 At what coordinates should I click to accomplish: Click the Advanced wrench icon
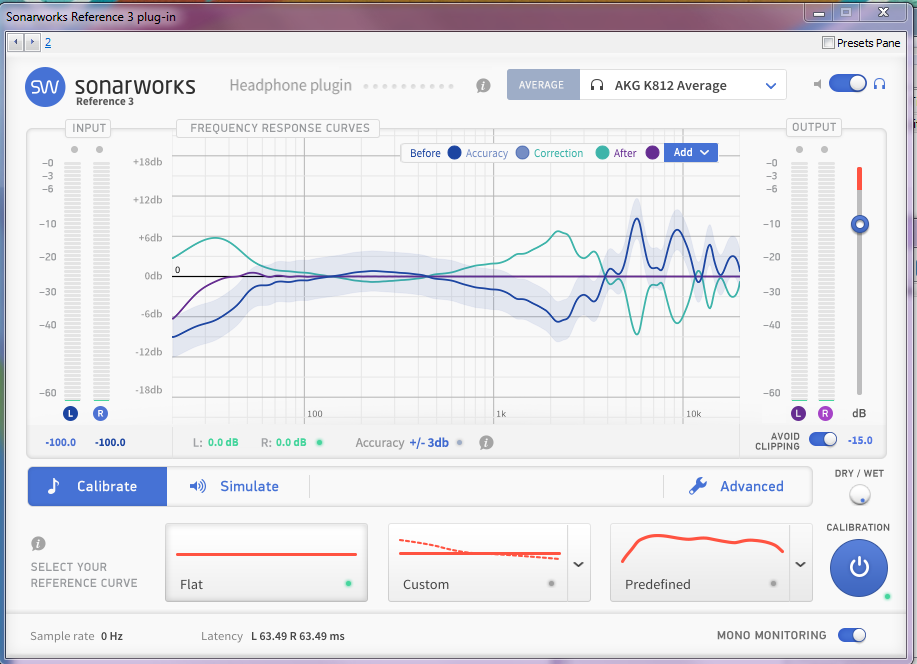coord(698,486)
